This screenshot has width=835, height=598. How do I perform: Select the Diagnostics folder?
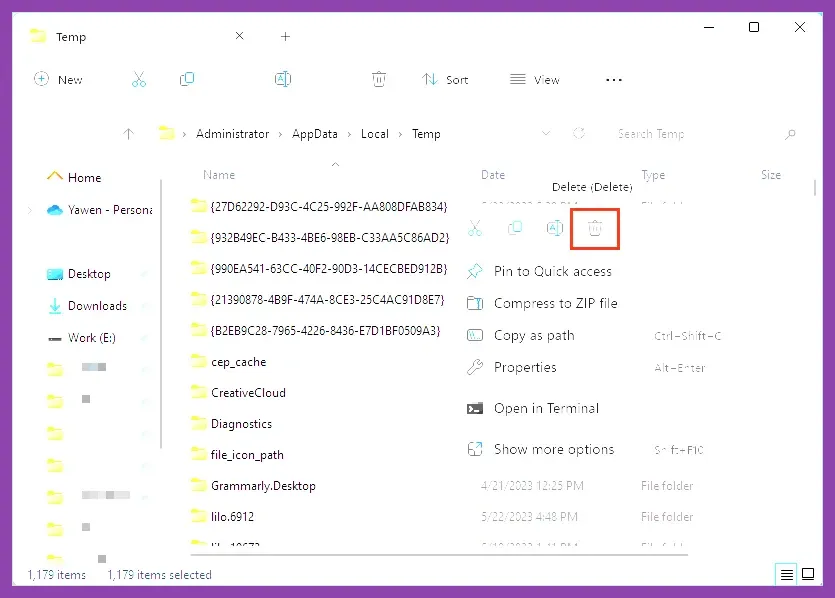(x=232, y=424)
